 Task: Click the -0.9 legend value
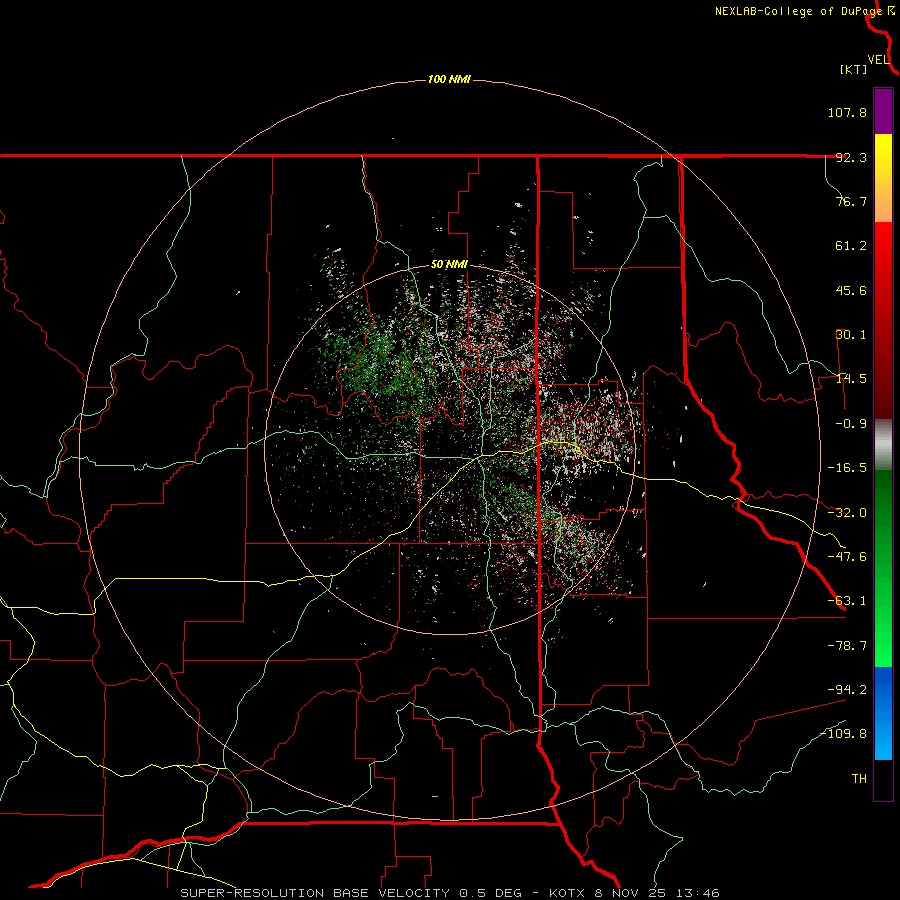(x=851, y=424)
